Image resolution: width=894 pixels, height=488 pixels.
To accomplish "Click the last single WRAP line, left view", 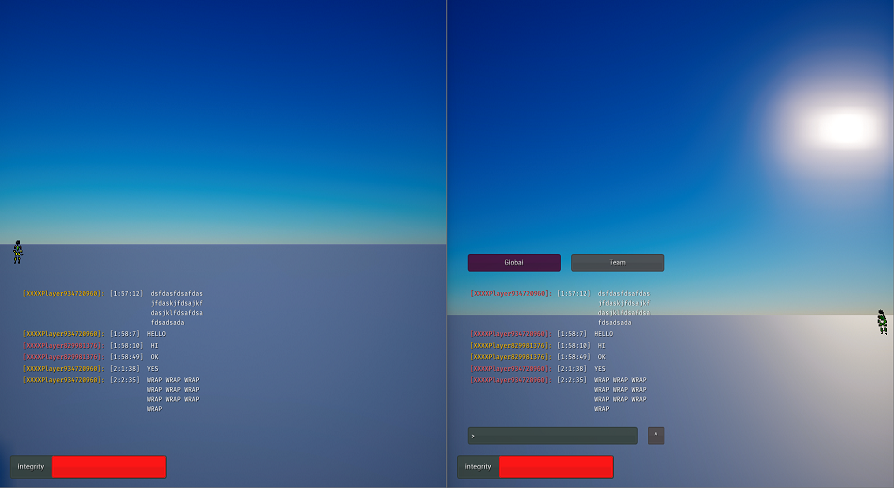I will [155, 409].
